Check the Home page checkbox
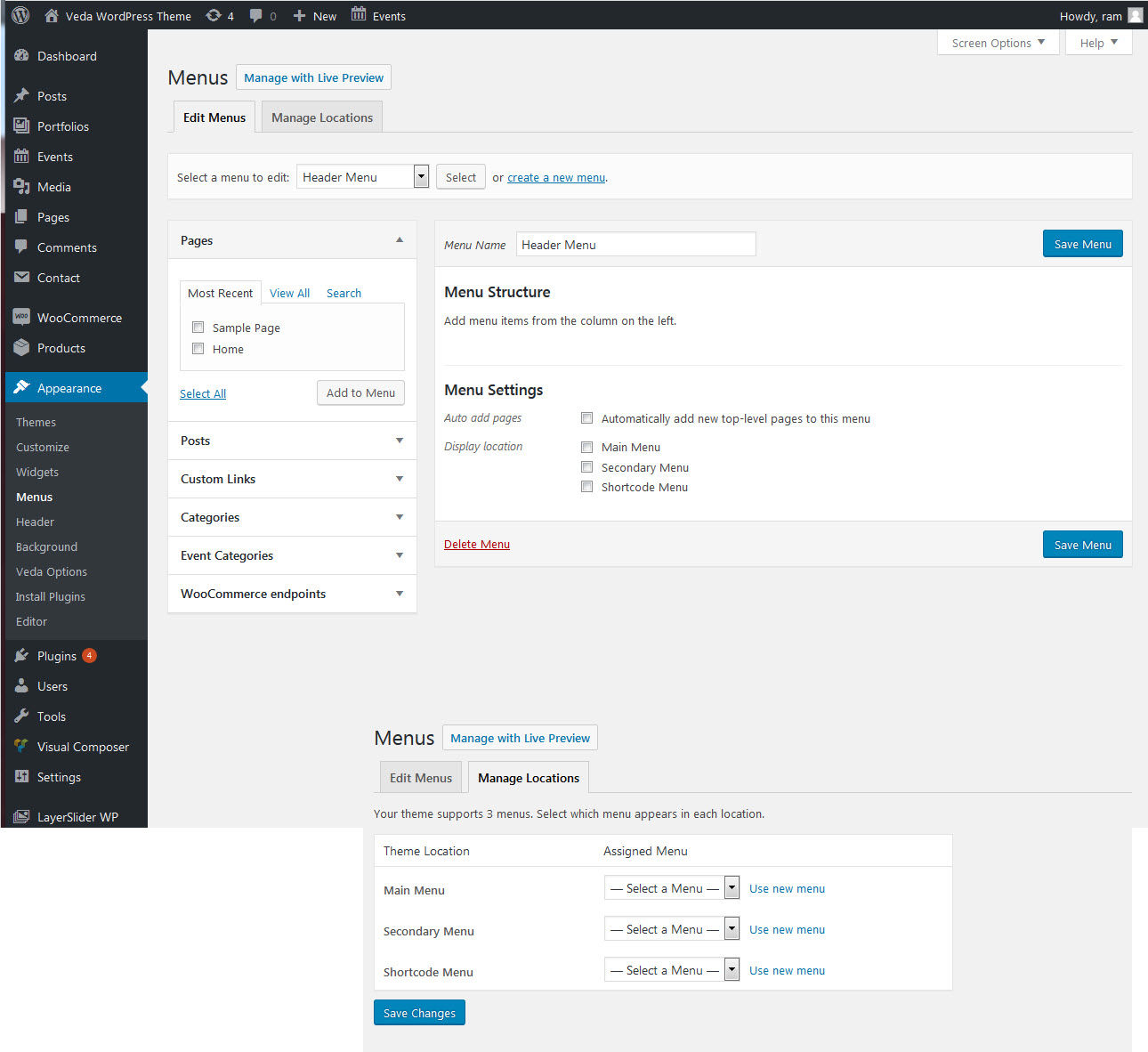The width and height of the screenshot is (1148, 1052). click(x=198, y=348)
